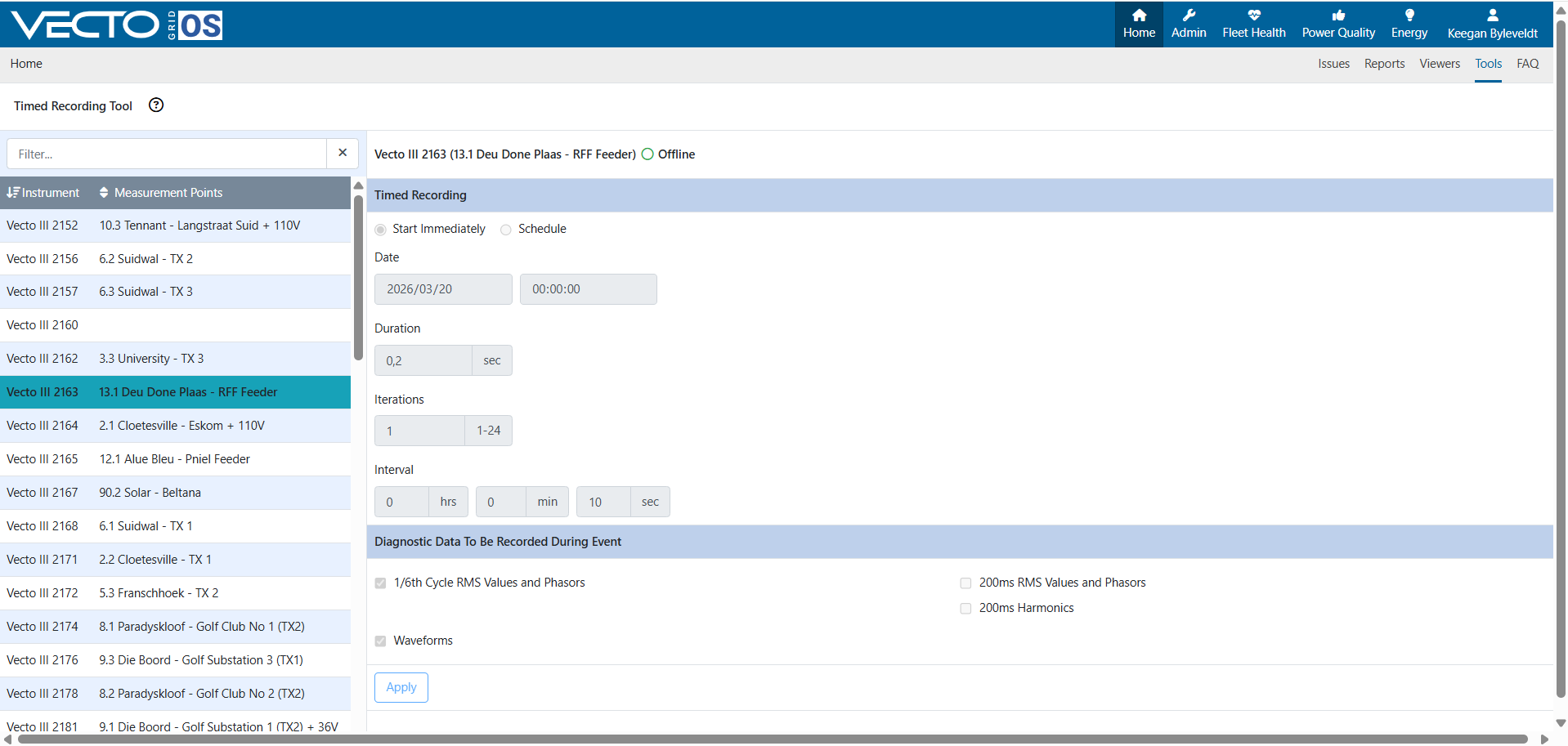Image resolution: width=1568 pixels, height=746 pixels.
Task: Select Vecto III 2164 Cloetesville row
Action: tap(175, 426)
